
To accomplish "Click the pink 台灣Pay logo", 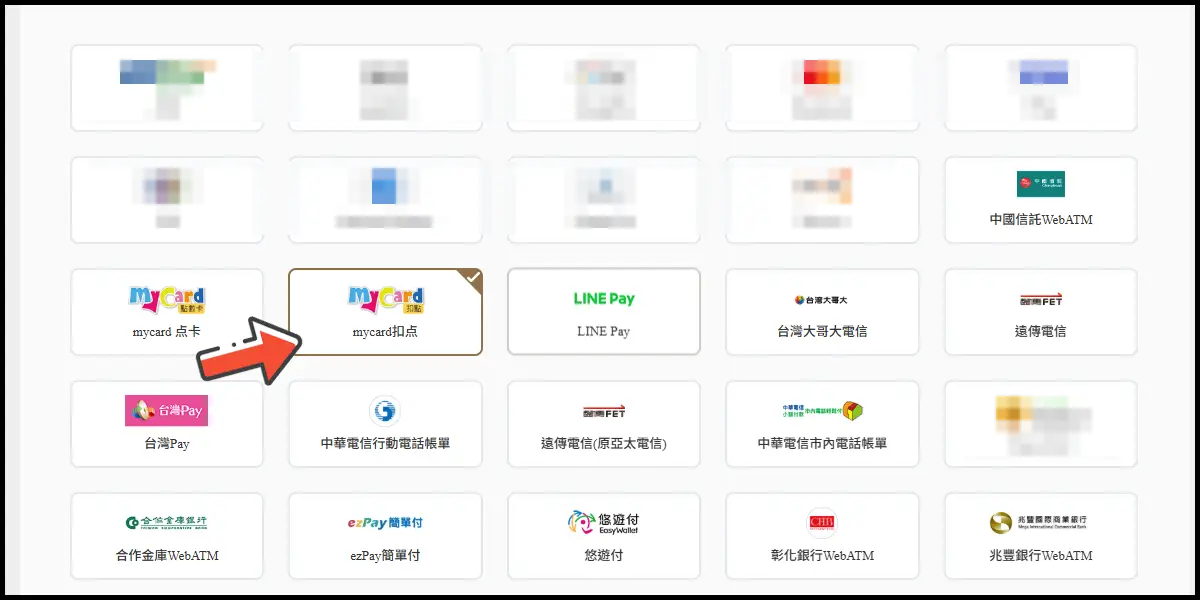I will (x=167, y=410).
